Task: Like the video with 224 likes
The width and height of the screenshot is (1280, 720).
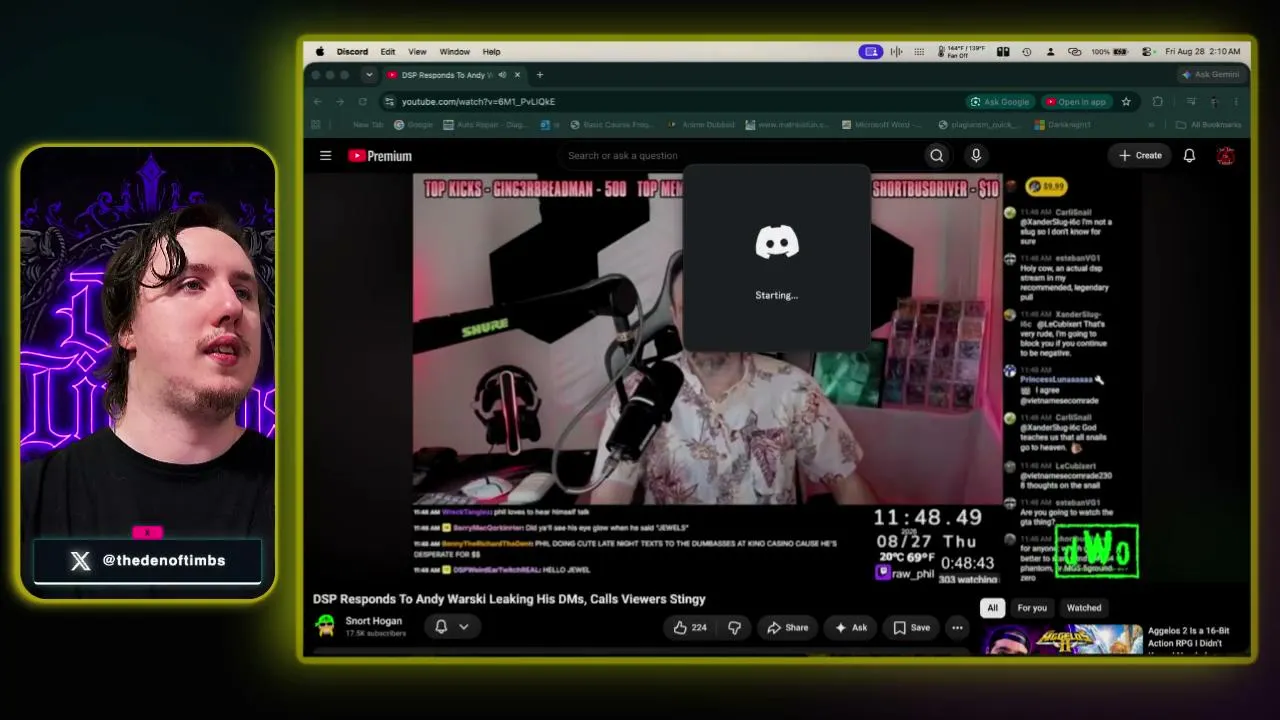Action: (x=689, y=627)
